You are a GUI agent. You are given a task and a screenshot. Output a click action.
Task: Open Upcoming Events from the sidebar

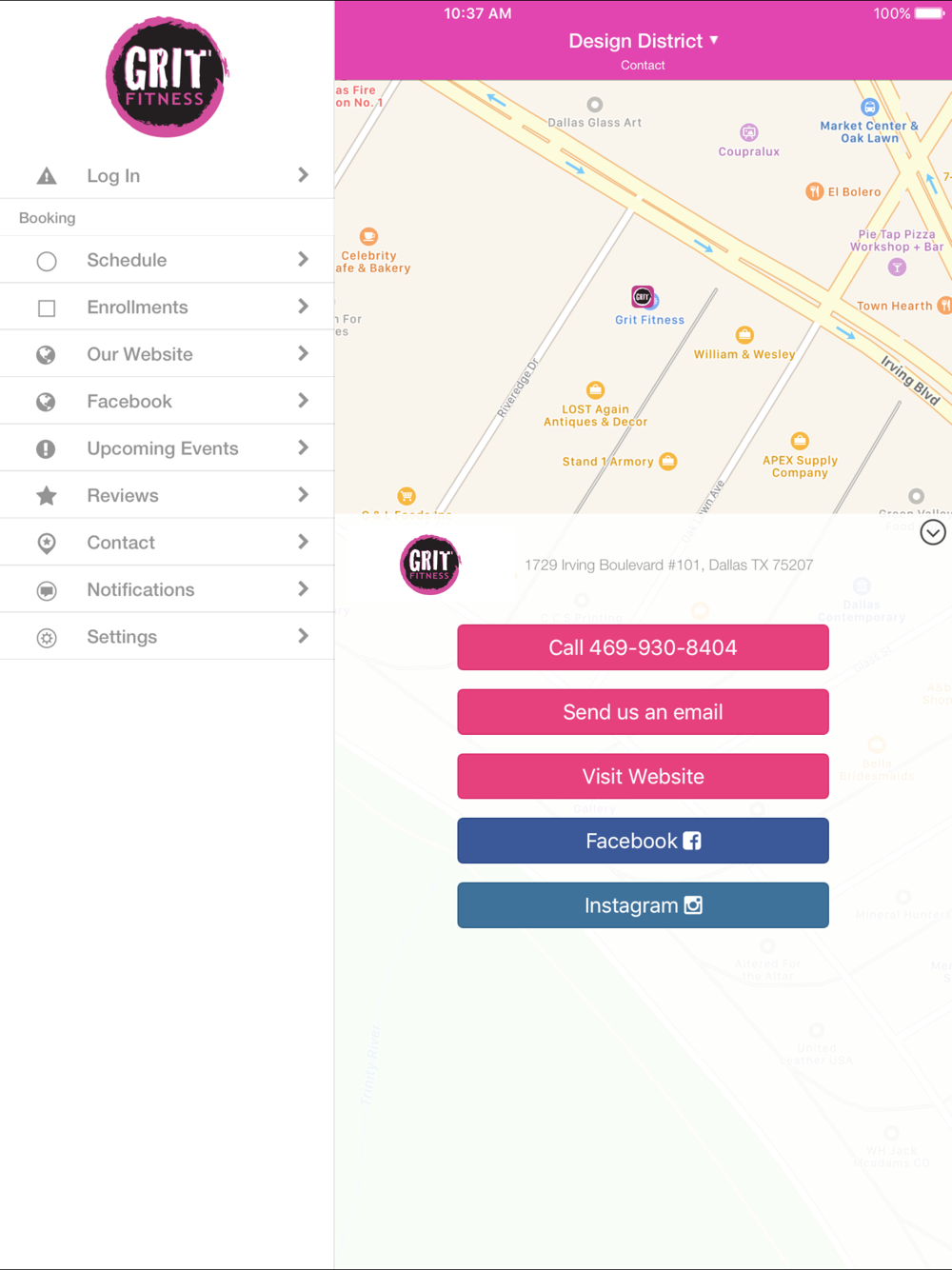pyautogui.click(x=167, y=448)
